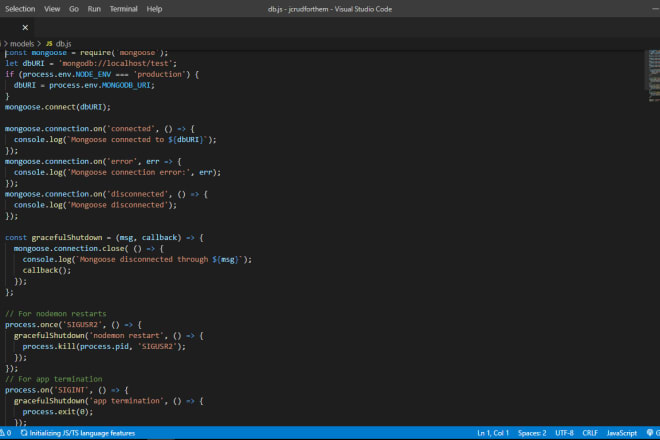
Task: Click the '// For app termination' comment
Action: (53, 379)
